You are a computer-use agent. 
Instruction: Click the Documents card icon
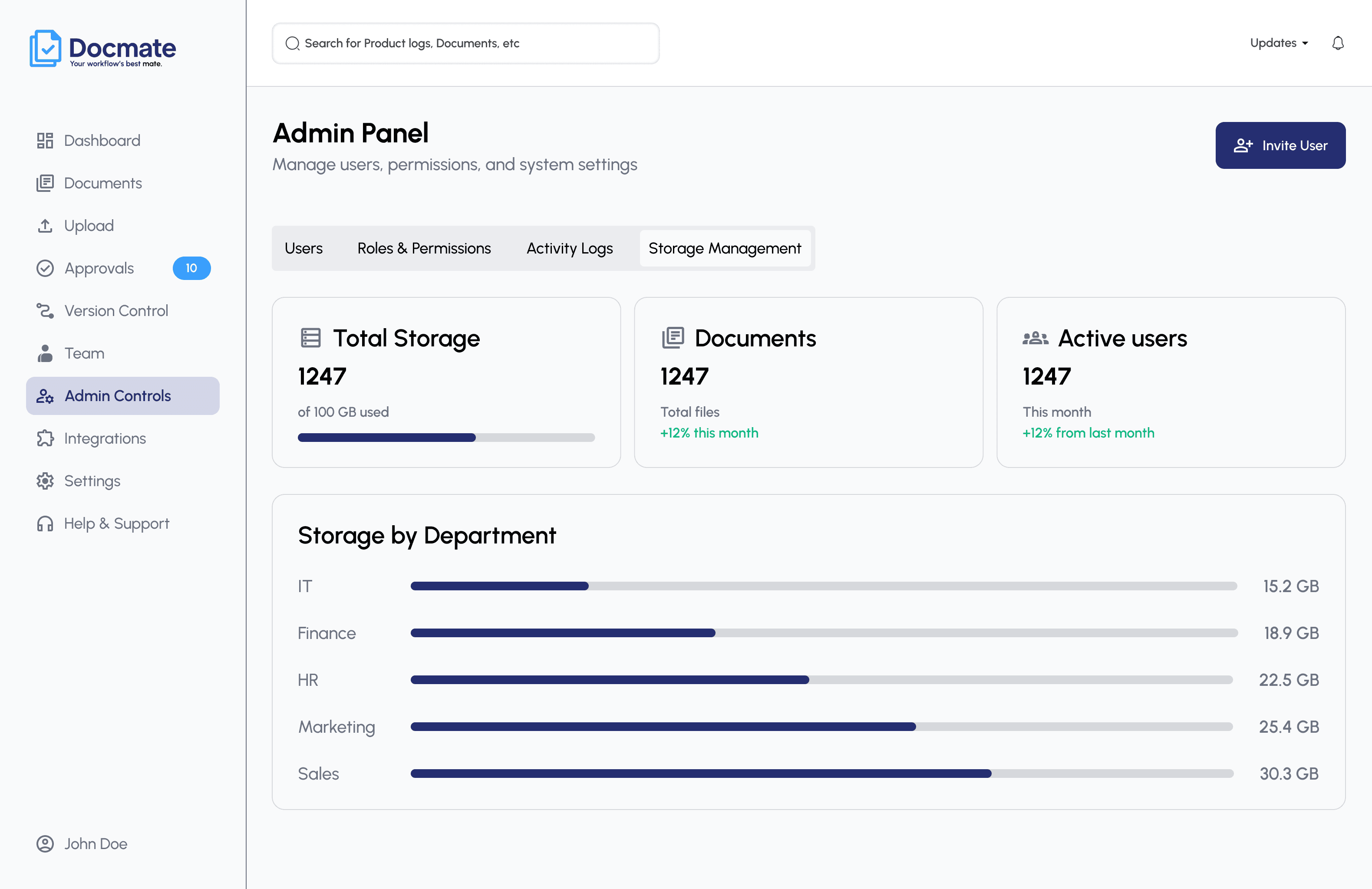click(x=673, y=338)
